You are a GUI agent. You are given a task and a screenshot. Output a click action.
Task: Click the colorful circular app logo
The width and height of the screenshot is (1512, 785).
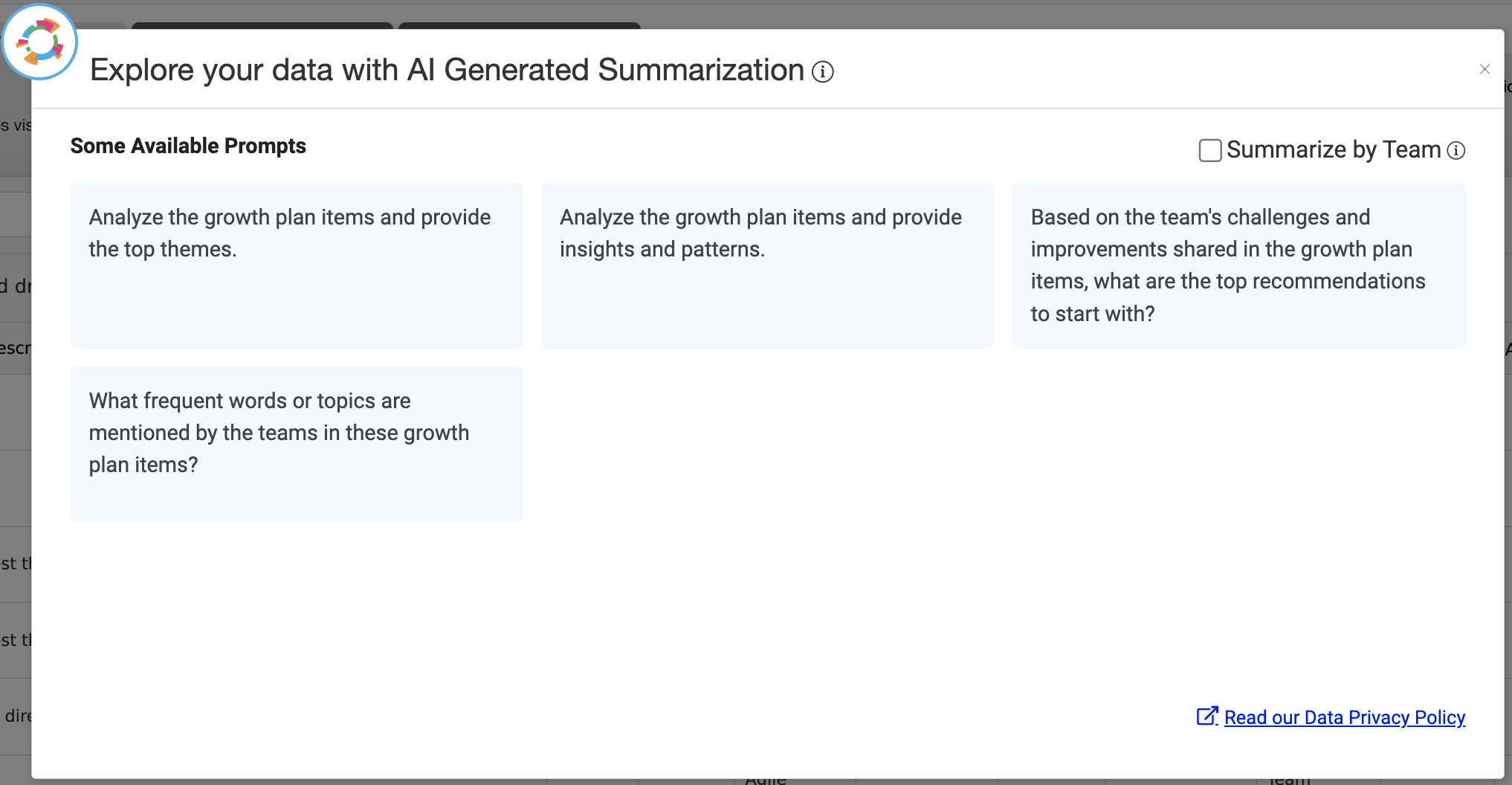point(39,42)
